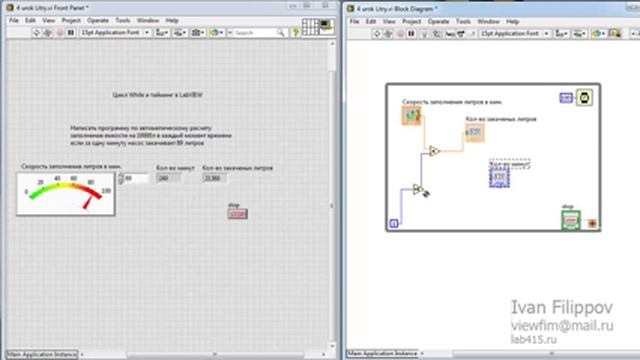Open Block Diagram Application Font dropdown
This screenshot has height=360, width=640.
tap(515, 34)
